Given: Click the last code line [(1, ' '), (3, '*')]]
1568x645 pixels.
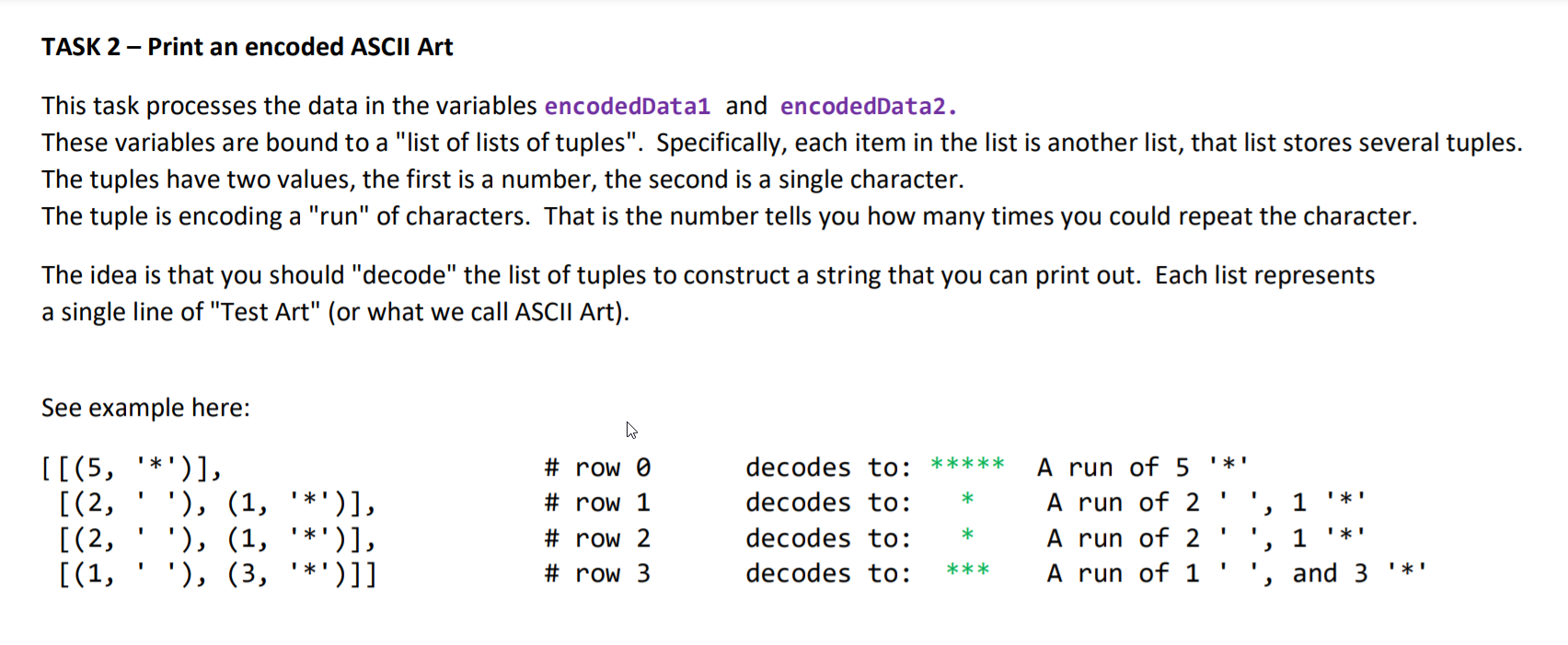Looking at the screenshot, I should tap(217, 574).
